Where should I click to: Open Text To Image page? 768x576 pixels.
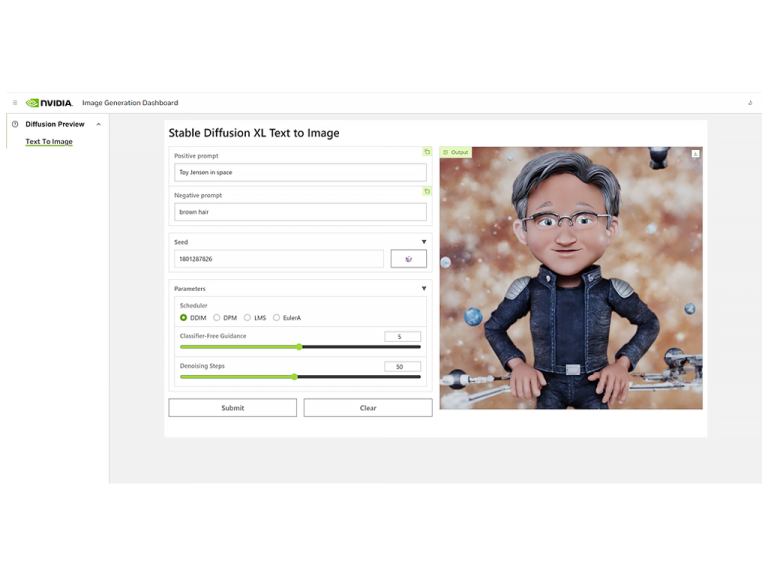49,142
